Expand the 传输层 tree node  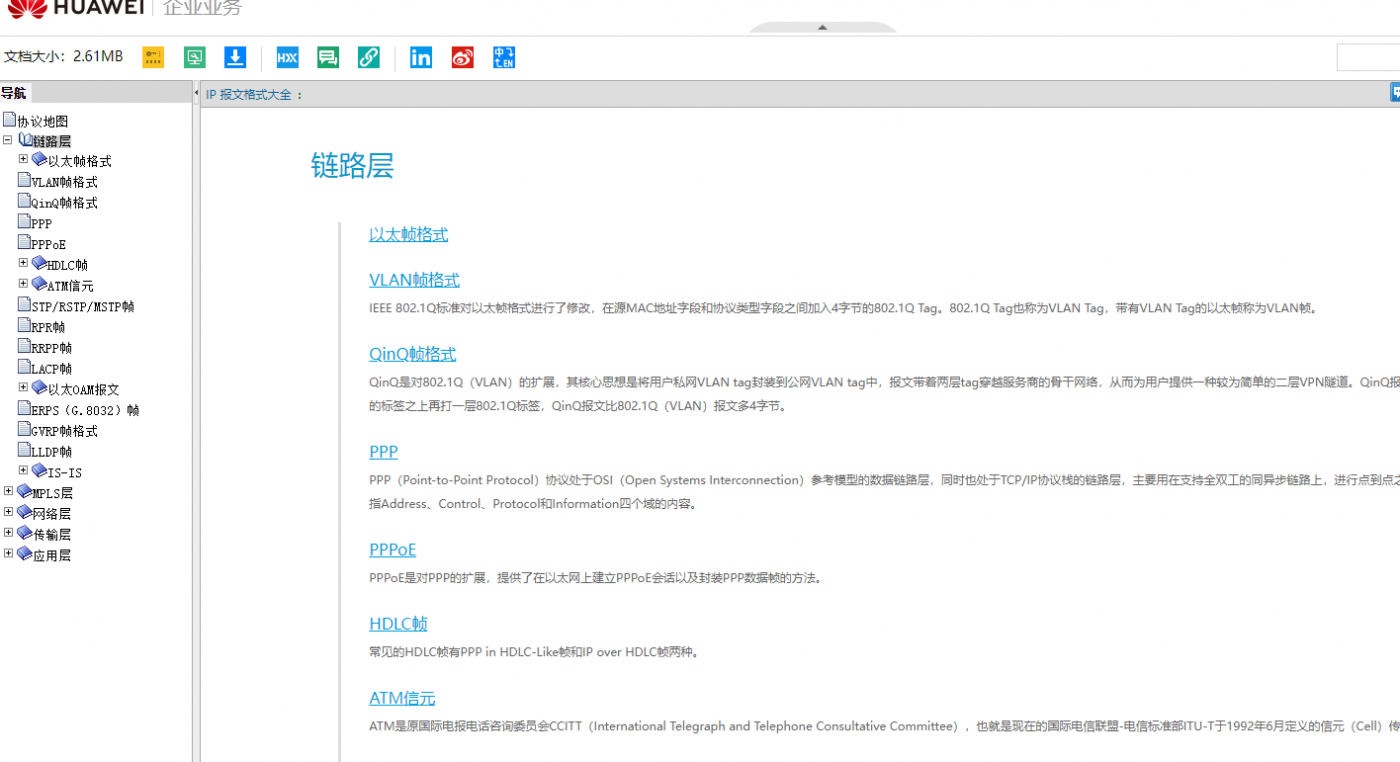pos(8,533)
